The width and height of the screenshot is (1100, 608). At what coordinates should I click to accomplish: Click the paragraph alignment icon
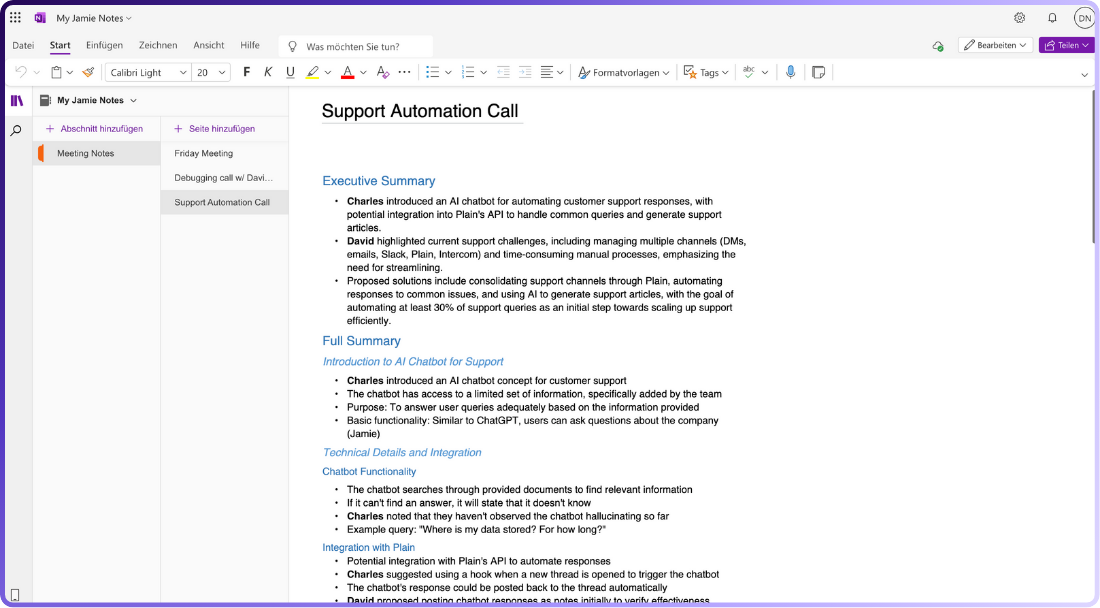pos(546,72)
